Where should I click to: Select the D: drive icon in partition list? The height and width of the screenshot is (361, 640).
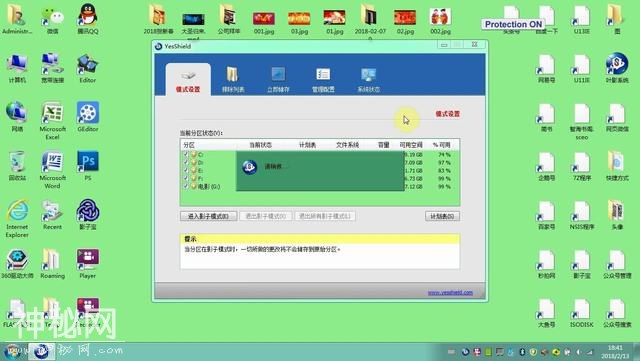(x=194, y=162)
